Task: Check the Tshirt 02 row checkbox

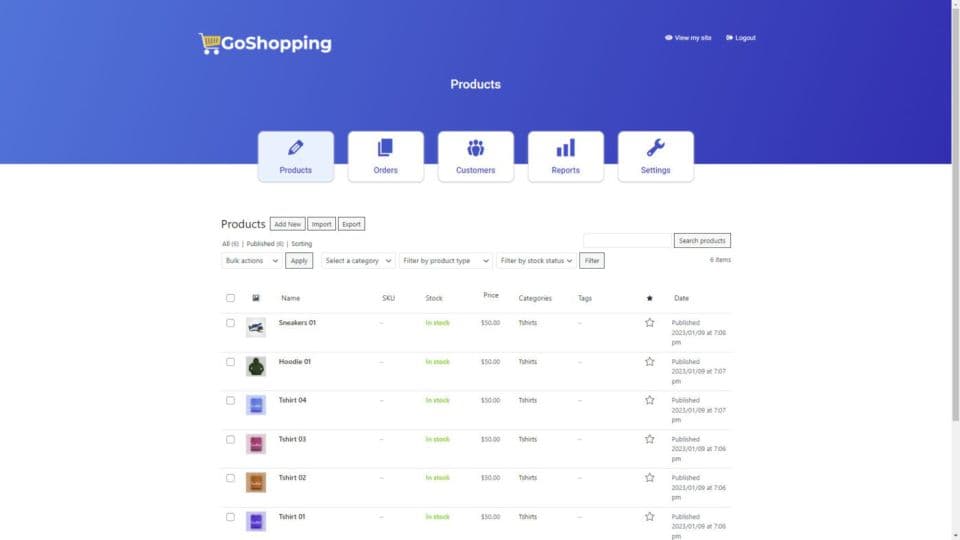Action: tap(230, 478)
